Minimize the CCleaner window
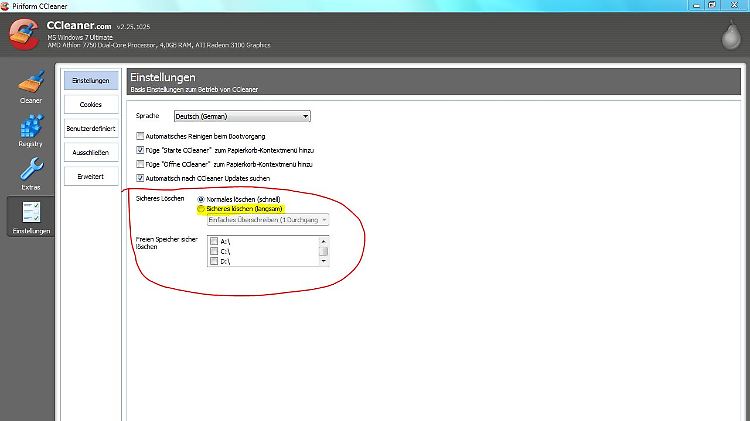 (x=696, y=5)
